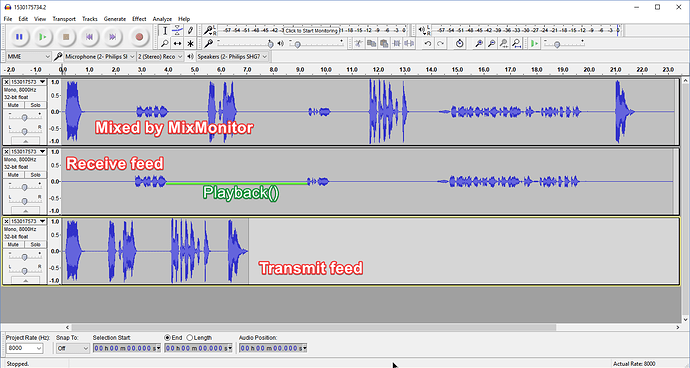Click the Redo arrow icon
This screenshot has height=368, width=690.
440,43
